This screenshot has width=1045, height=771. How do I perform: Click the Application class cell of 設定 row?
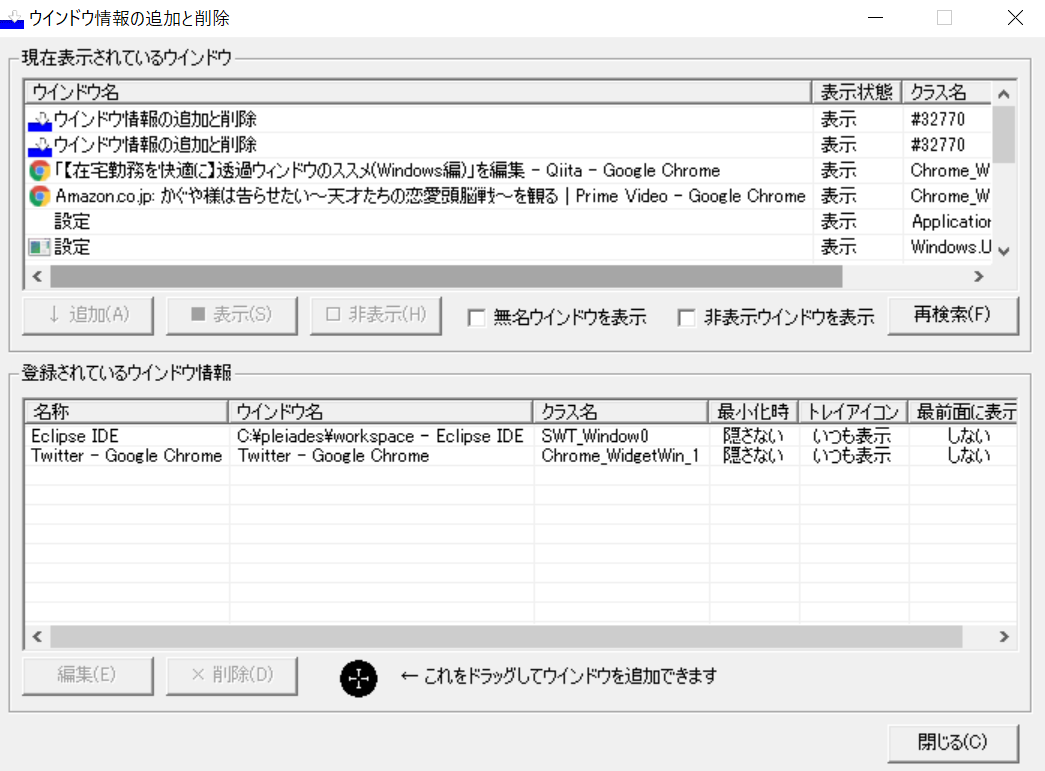click(x=950, y=221)
